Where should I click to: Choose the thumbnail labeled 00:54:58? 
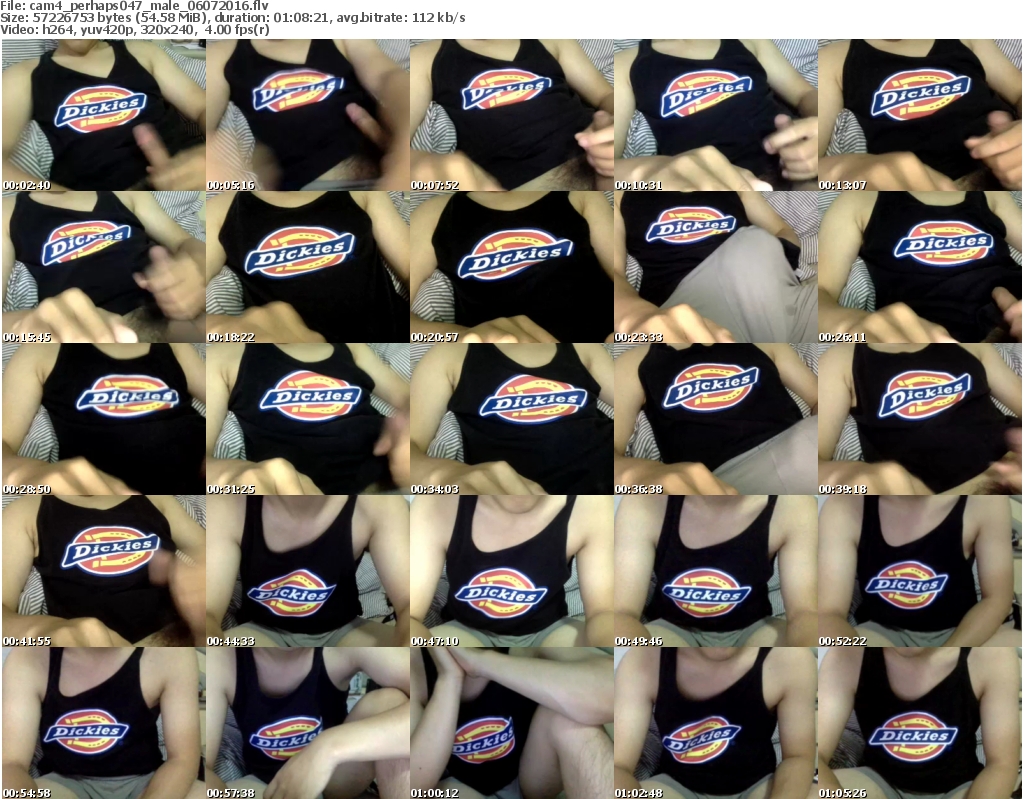[x=104, y=723]
